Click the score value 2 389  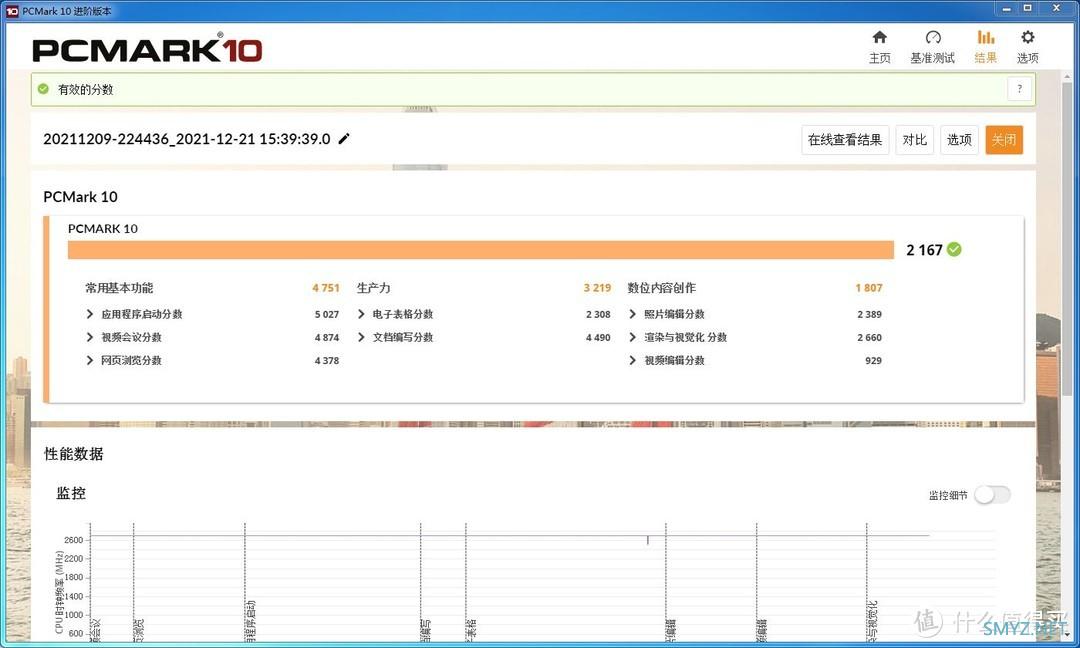click(x=870, y=314)
